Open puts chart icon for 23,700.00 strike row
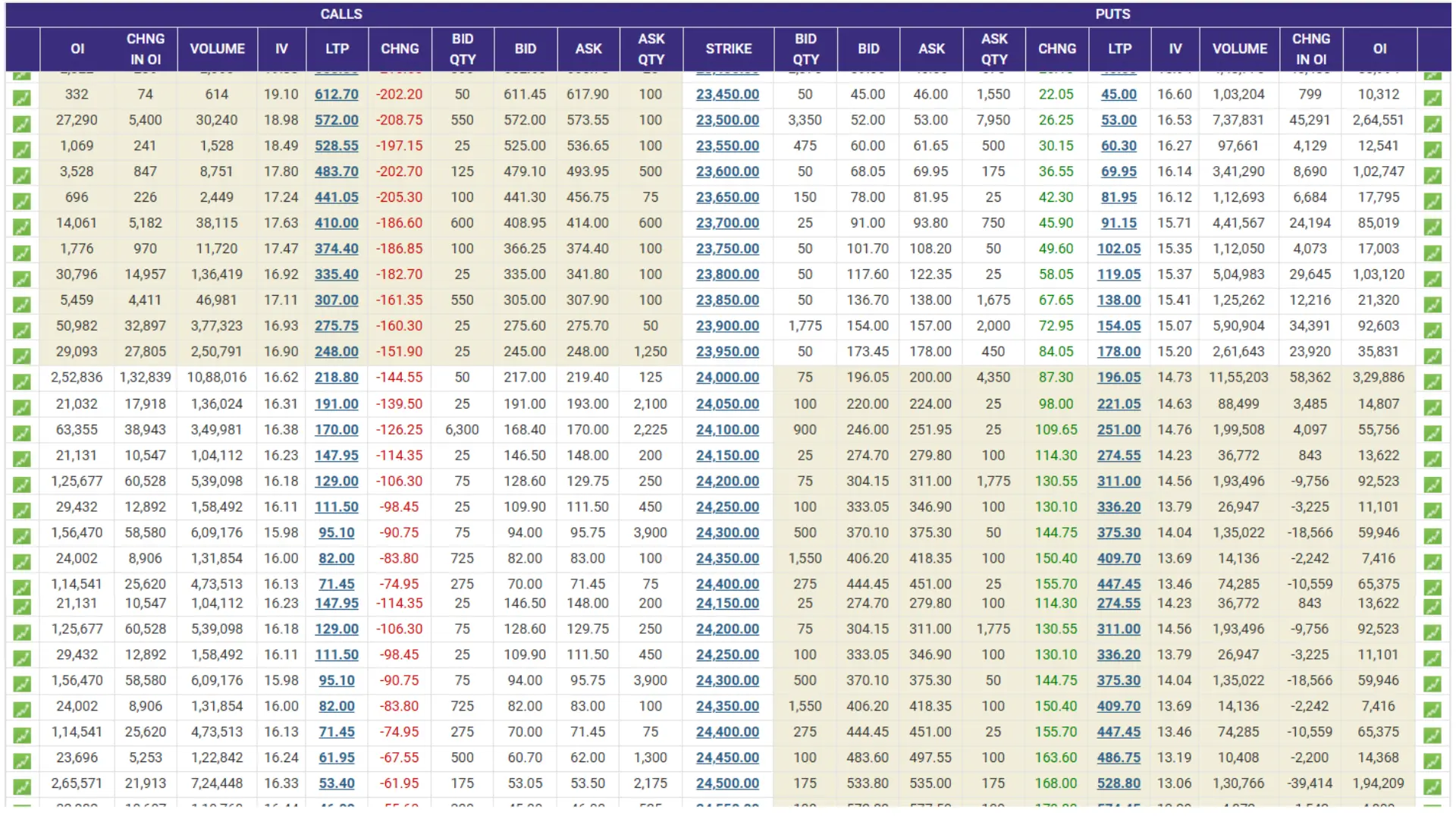The width and height of the screenshot is (1456, 819). click(1432, 227)
